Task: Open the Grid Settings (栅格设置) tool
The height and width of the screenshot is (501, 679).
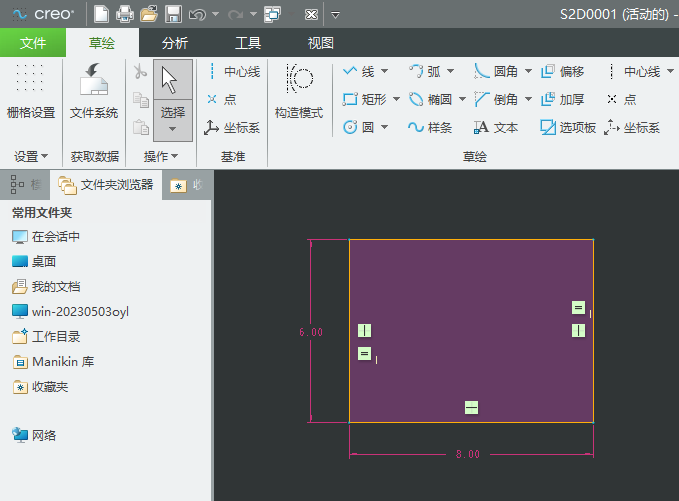Action: [x=31, y=95]
